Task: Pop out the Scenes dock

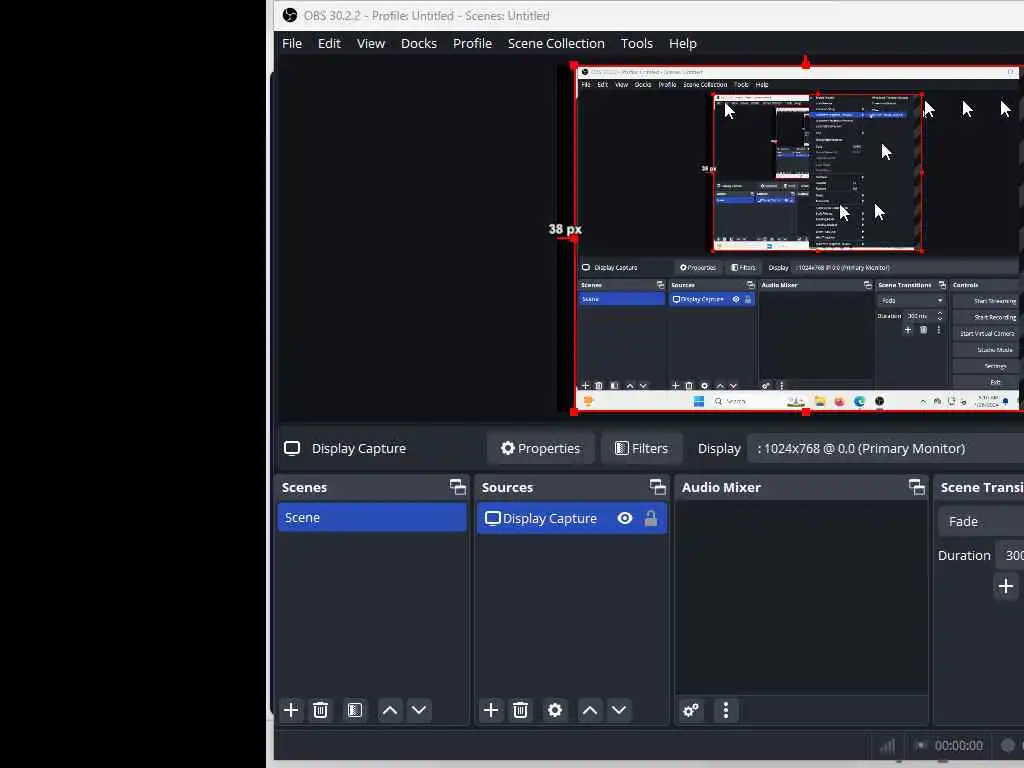Action: [x=458, y=487]
